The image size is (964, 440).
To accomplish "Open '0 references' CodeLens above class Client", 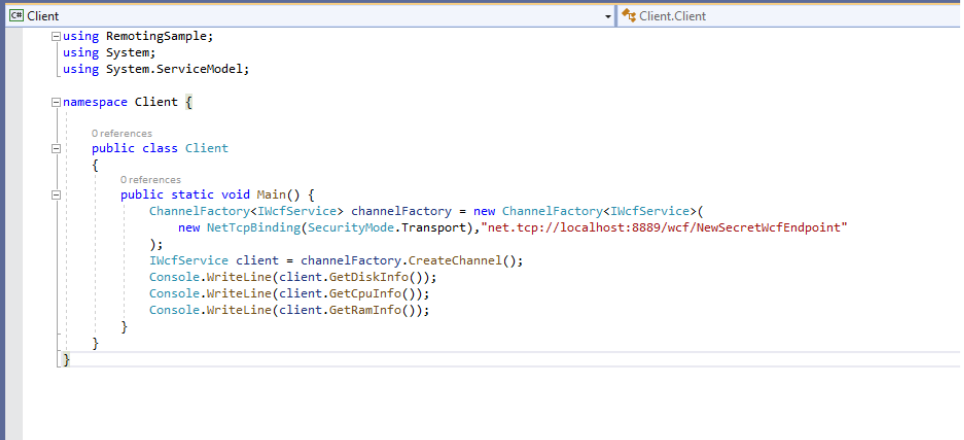I will click(122, 133).
